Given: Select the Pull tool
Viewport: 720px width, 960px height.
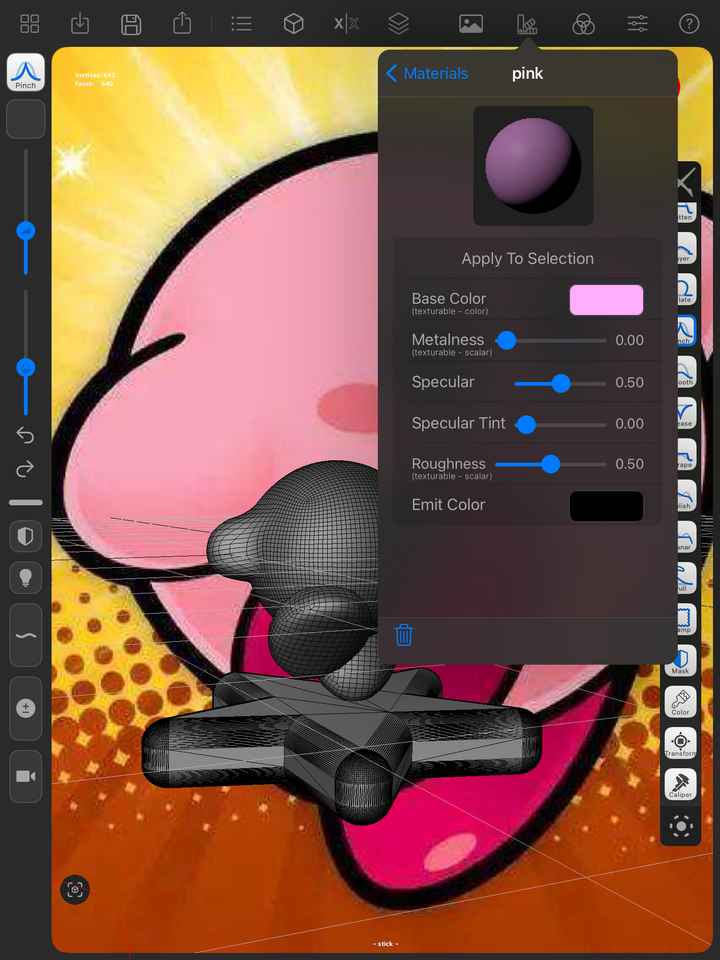Looking at the screenshot, I should click(686, 578).
